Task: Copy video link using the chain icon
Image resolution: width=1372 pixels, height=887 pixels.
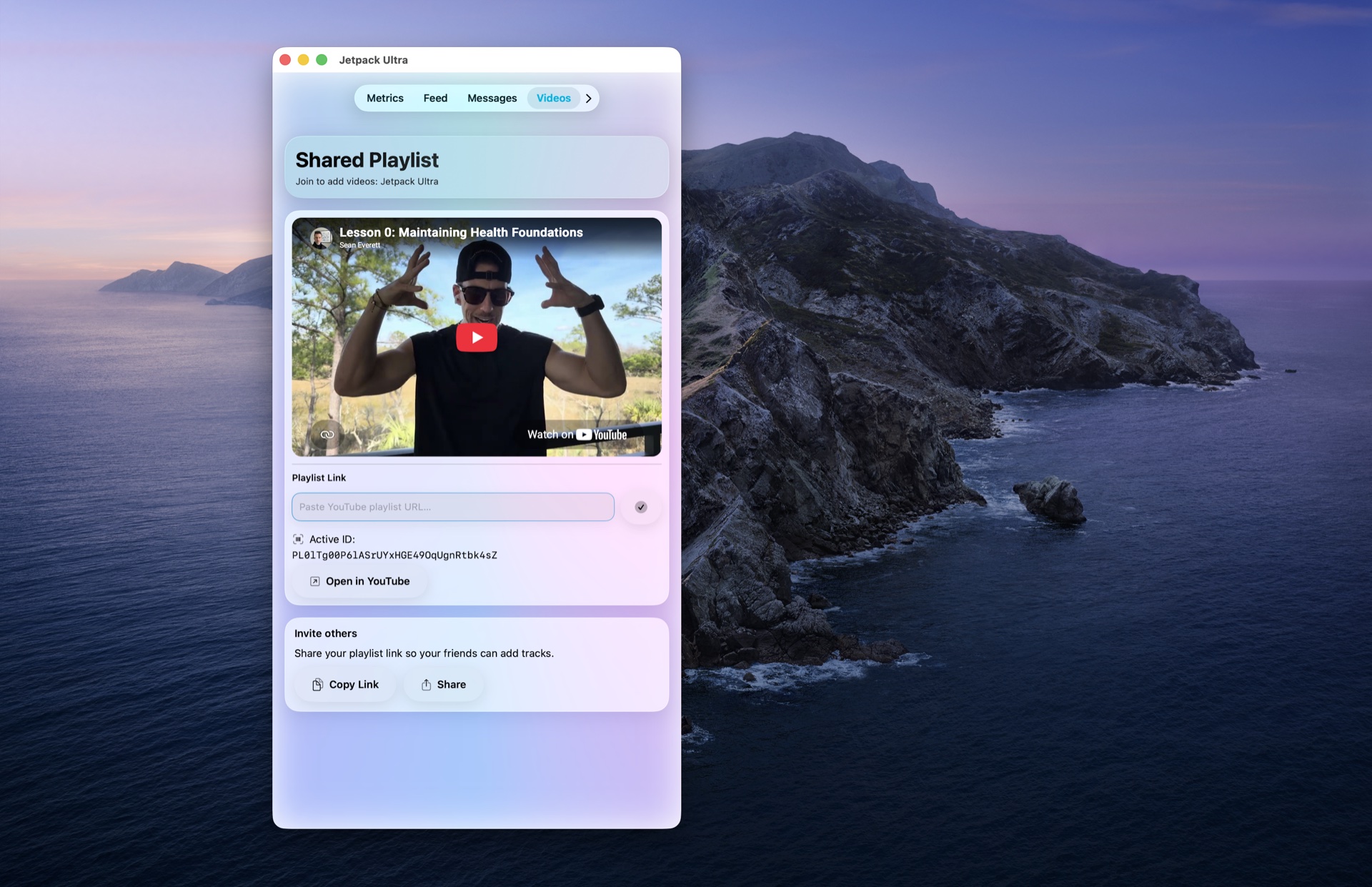Action: point(327,435)
